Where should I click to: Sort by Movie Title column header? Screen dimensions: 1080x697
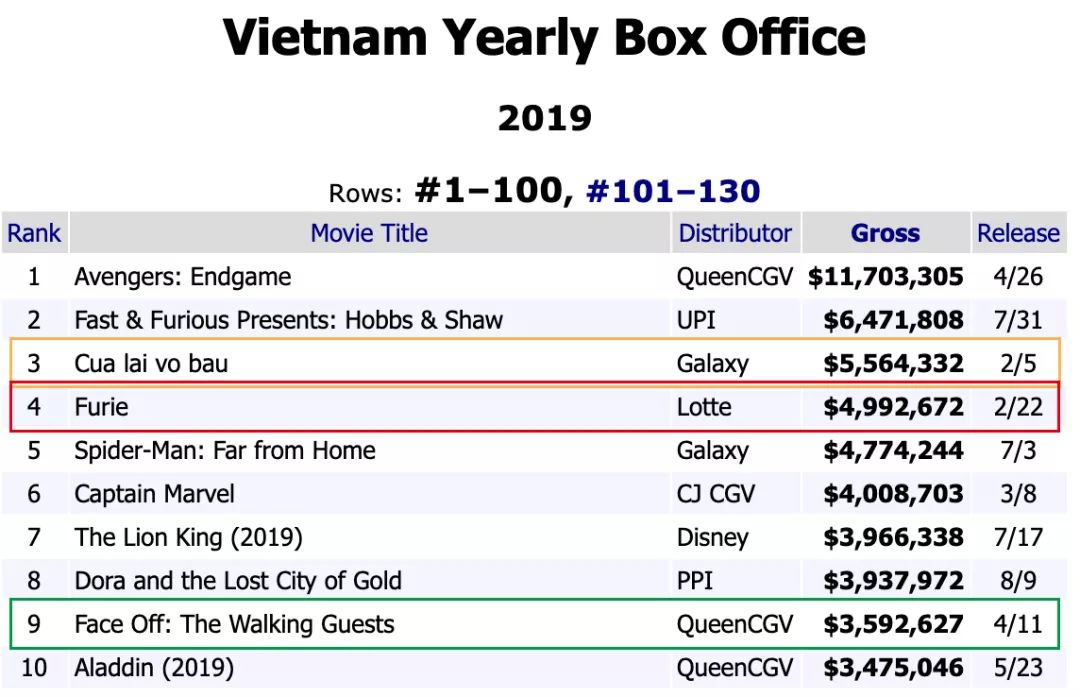pyautogui.click(x=369, y=233)
